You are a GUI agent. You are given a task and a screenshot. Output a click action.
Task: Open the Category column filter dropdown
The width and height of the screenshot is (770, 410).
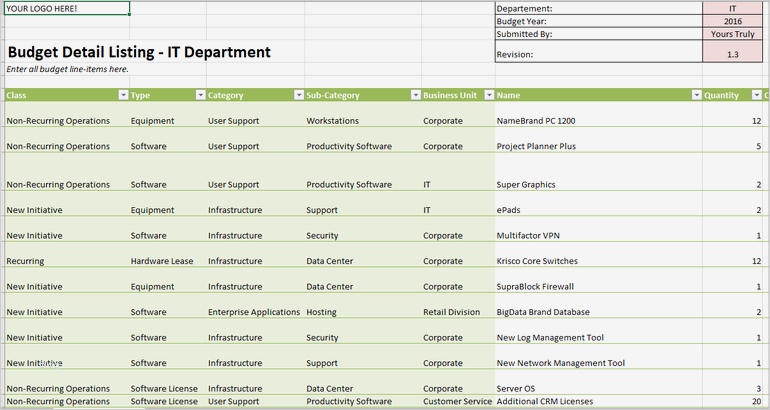[299, 95]
